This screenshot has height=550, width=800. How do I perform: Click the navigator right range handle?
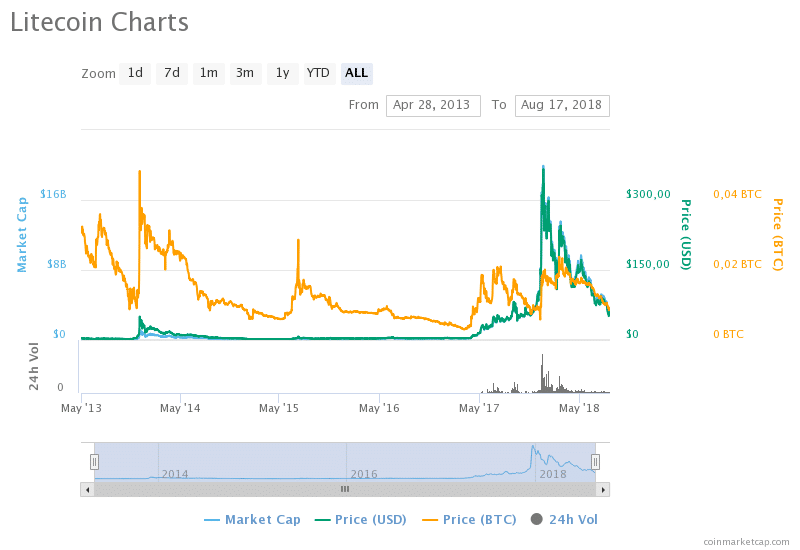[595, 462]
